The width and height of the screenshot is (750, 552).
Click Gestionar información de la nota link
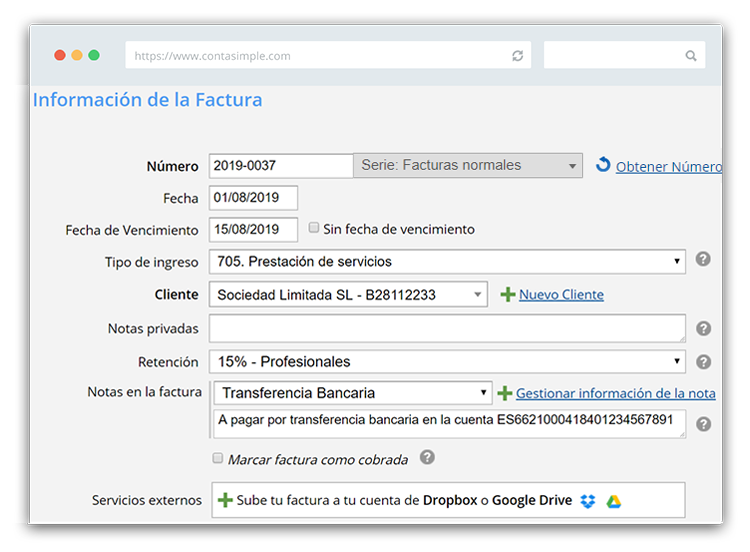click(616, 393)
